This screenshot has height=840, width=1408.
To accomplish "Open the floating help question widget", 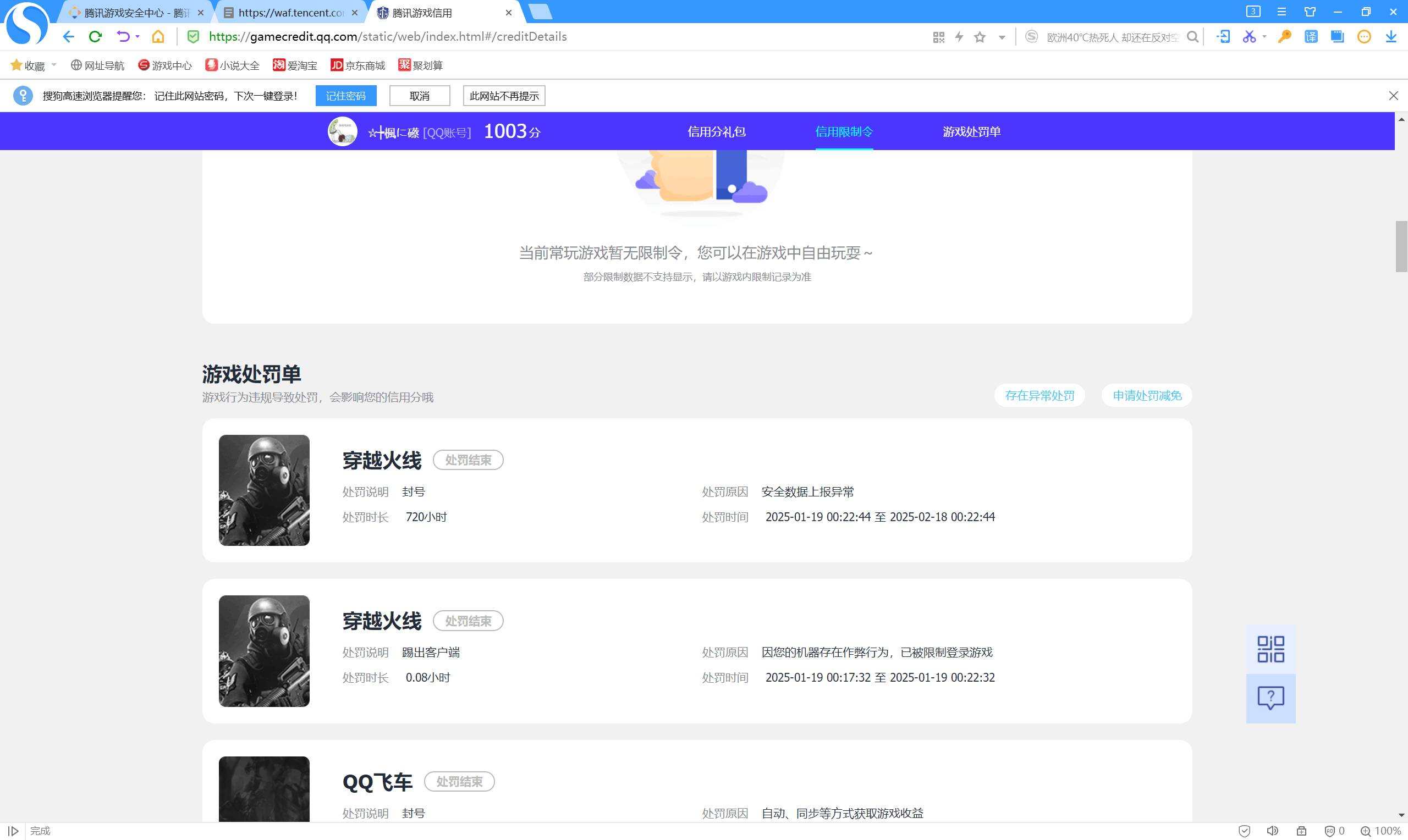I will [1270, 699].
